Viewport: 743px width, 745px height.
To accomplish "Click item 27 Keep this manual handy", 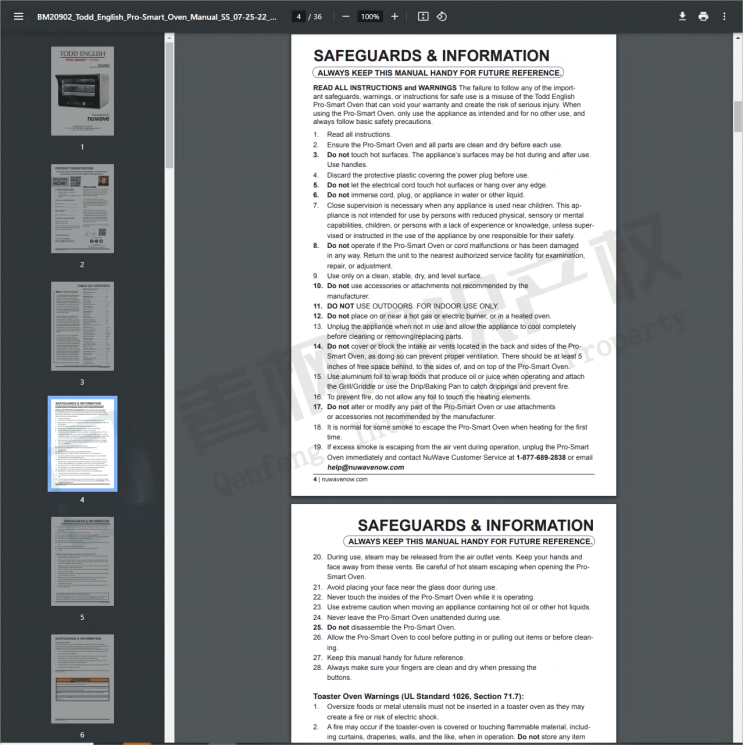I will coord(389,658).
